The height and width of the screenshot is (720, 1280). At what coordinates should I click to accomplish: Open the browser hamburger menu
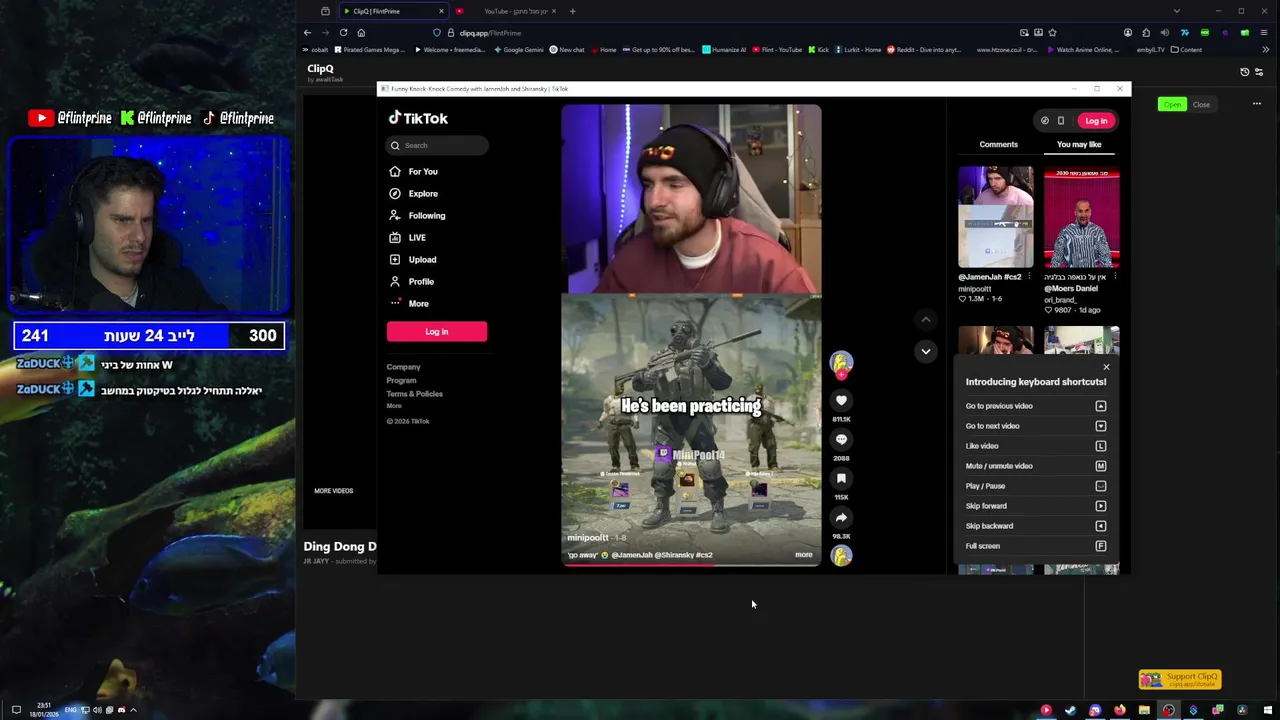pyautogui.click(x=1264, y=32)
